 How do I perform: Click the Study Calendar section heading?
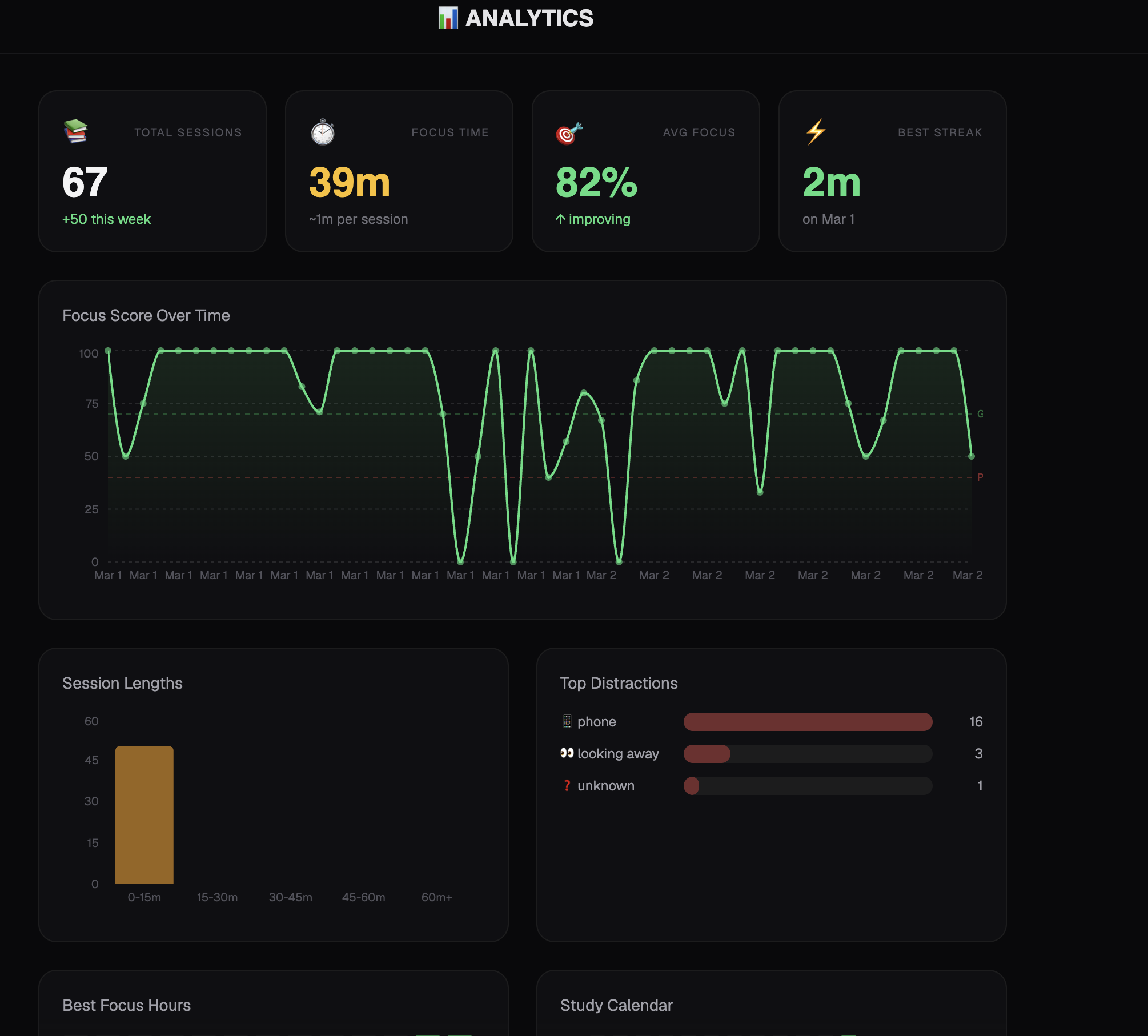(616, 1005)
